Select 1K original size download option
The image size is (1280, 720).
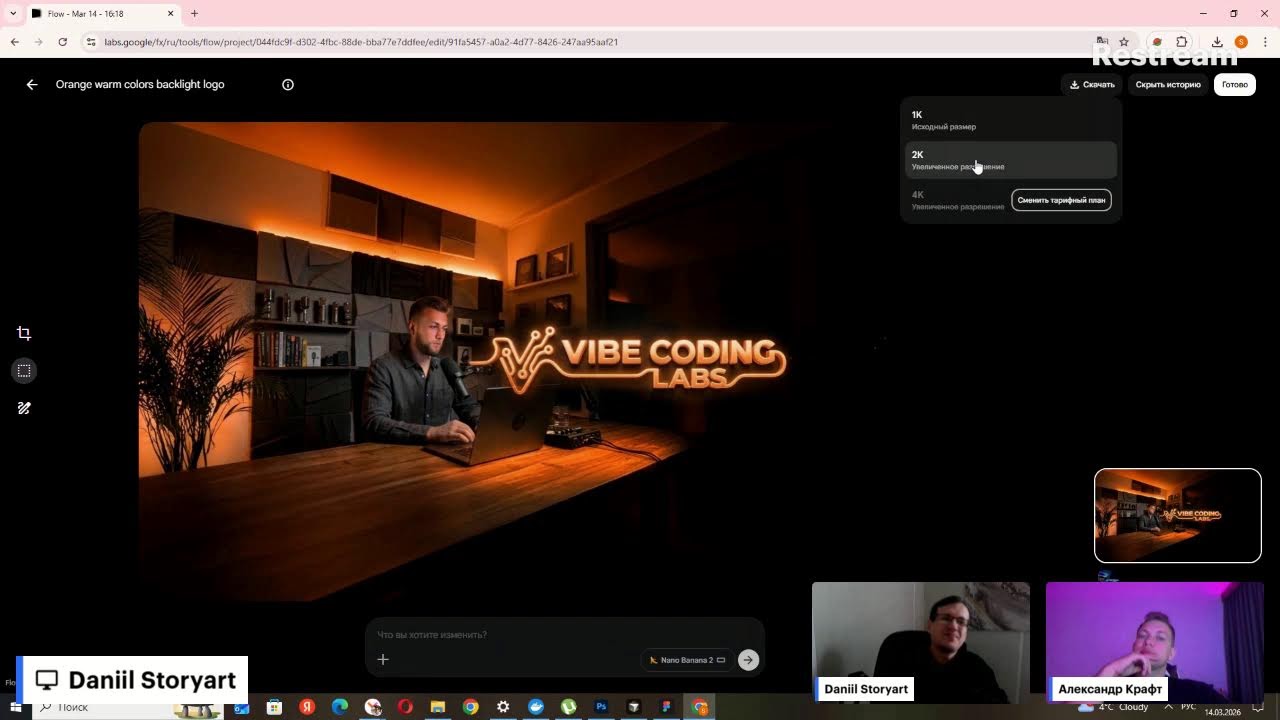click(1010, 120)
